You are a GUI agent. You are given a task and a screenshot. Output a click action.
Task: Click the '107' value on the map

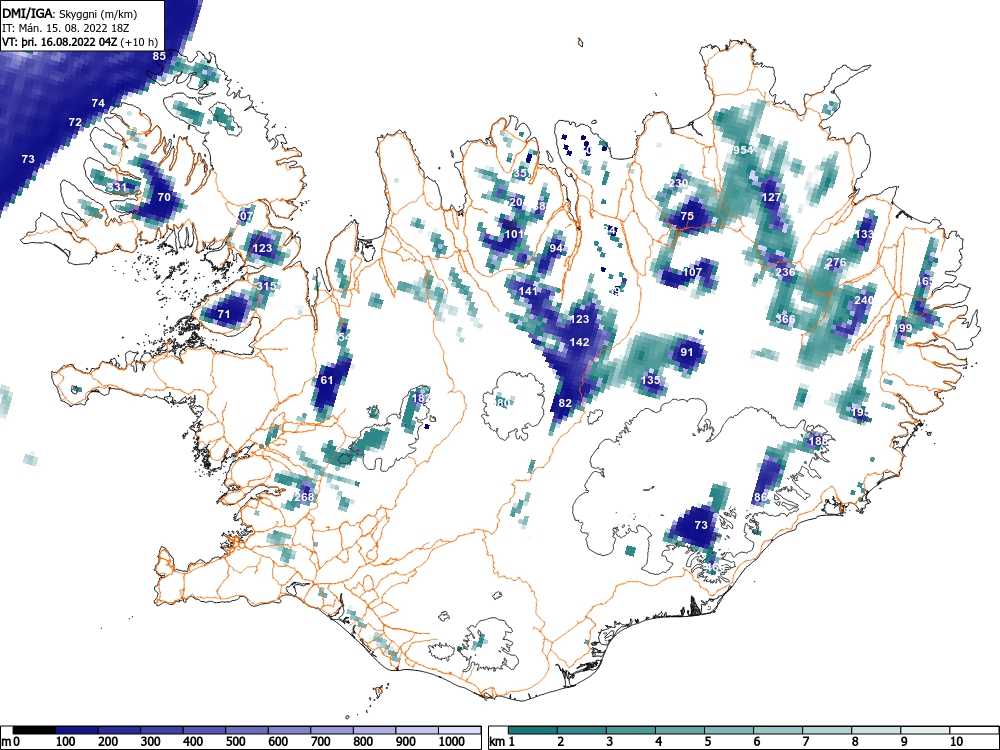click(x=692, y=272)
